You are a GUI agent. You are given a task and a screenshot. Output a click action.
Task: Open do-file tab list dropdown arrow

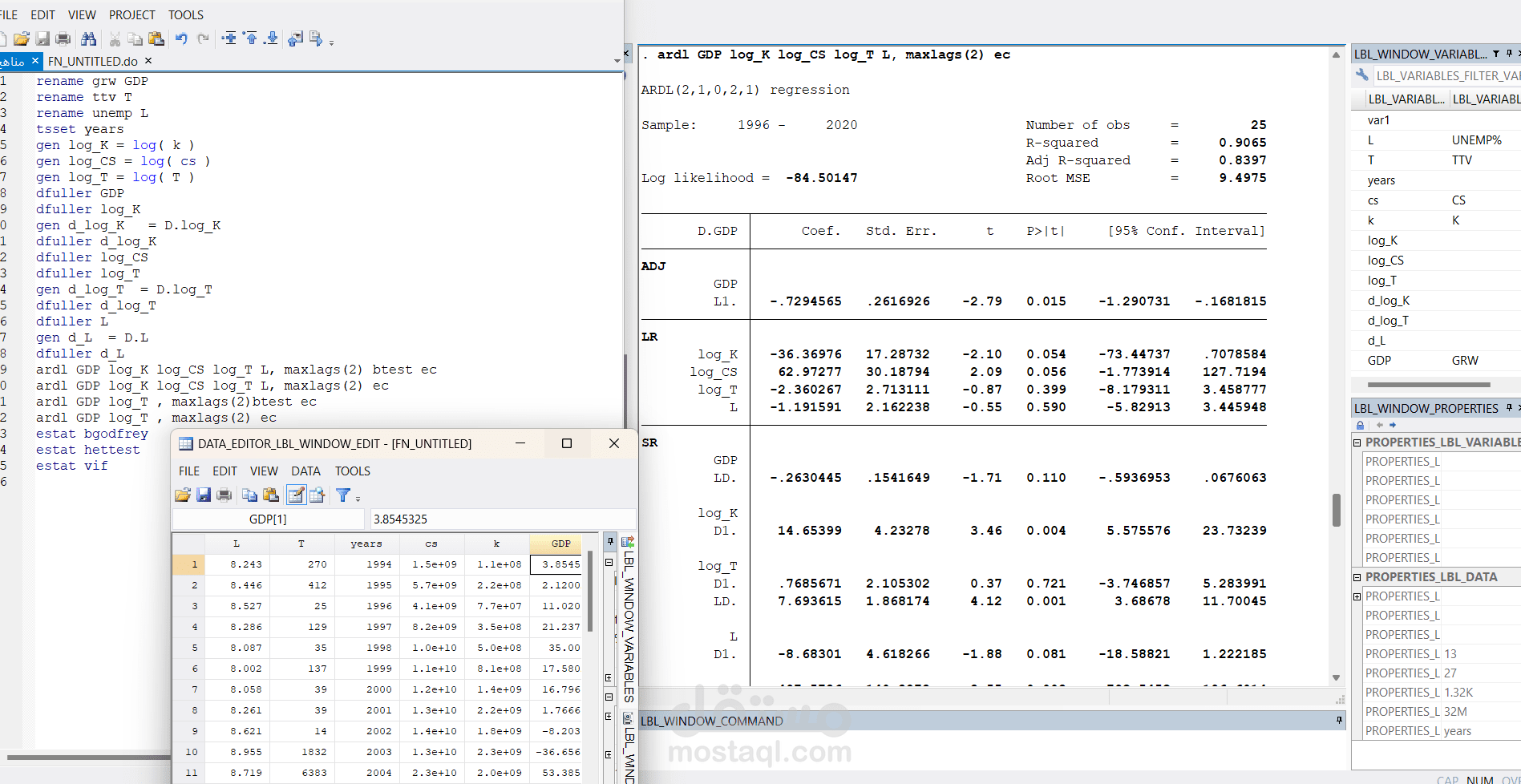click(x=617, y=61)
